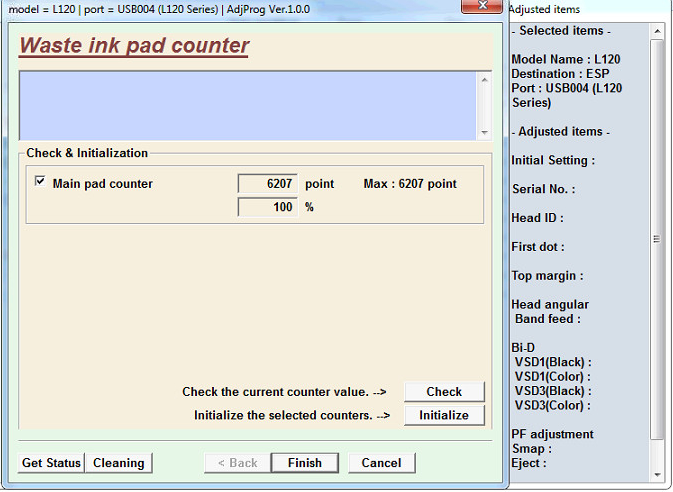Screen dimensions: 673x492
Task: Click the Adjusted items panel scroll-up arrow
Action: (657, 29)
